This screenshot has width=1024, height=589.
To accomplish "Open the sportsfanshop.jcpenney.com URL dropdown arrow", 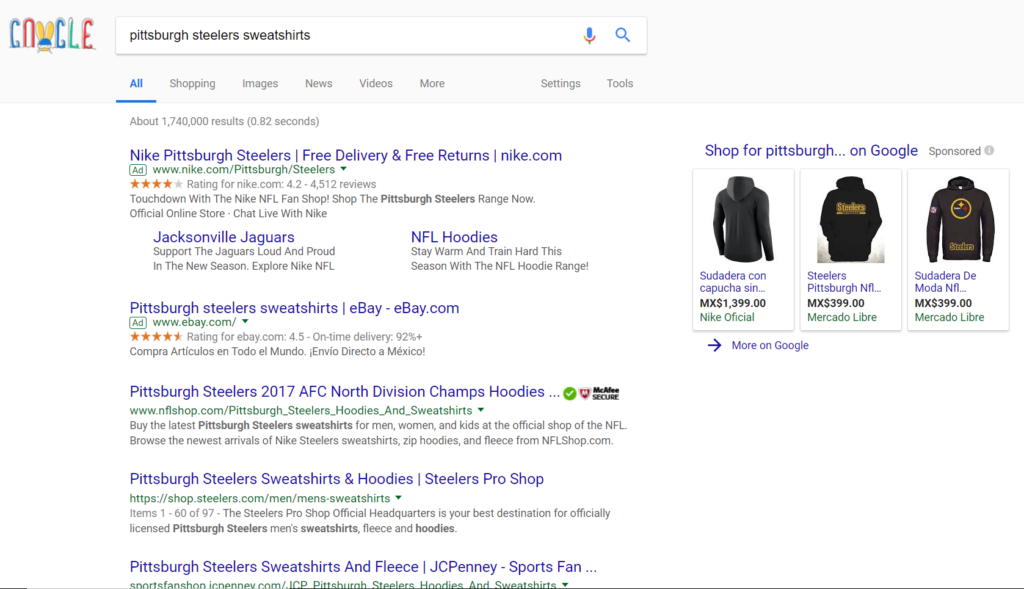I will (565, 584).
